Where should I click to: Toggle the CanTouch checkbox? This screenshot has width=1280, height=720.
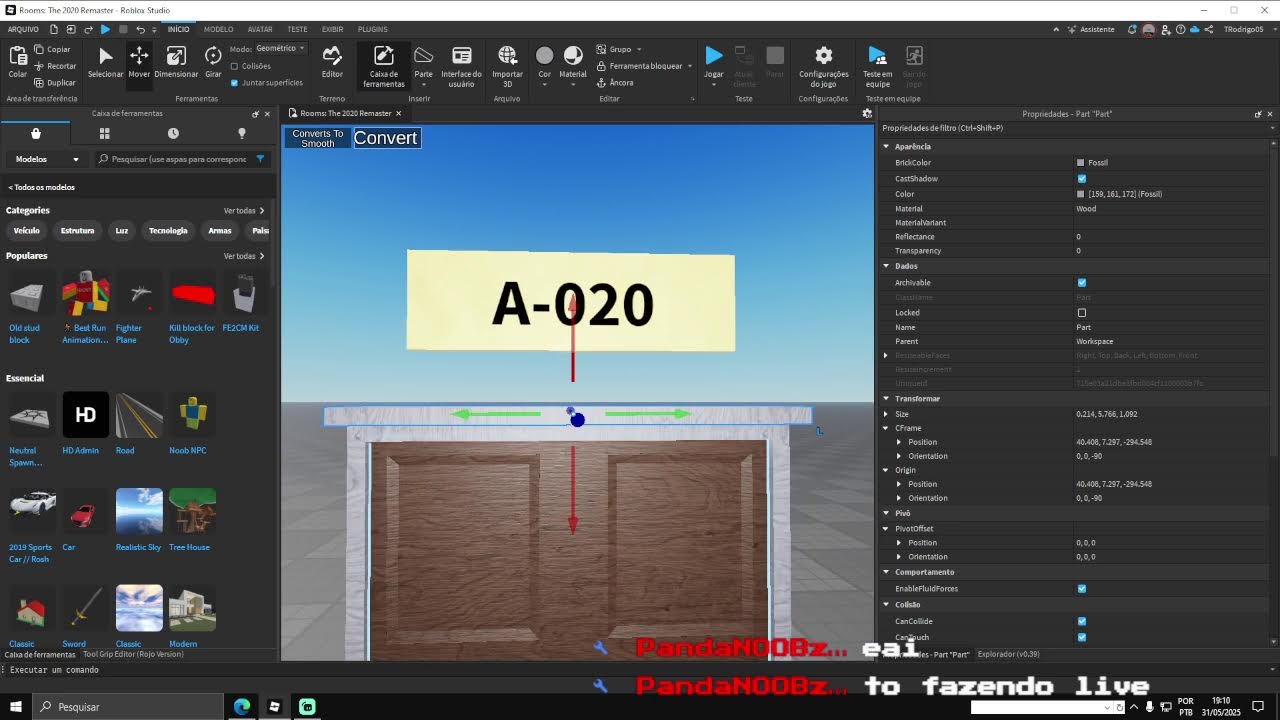tap(1081, 637)
